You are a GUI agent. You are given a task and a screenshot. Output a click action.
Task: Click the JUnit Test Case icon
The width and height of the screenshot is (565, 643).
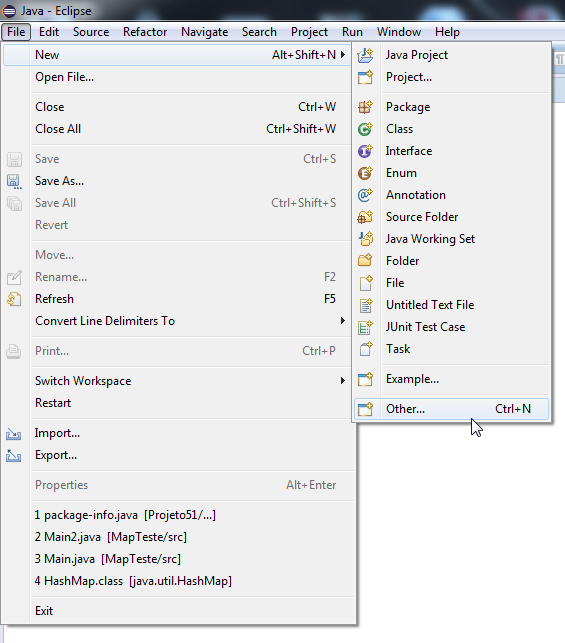tap(365, 327)
